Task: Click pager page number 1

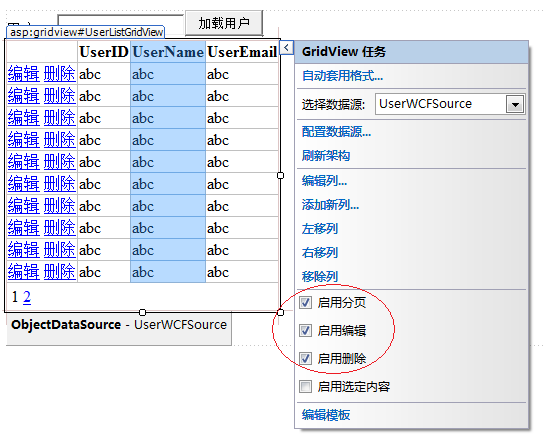Action: [x=15, y=297]
